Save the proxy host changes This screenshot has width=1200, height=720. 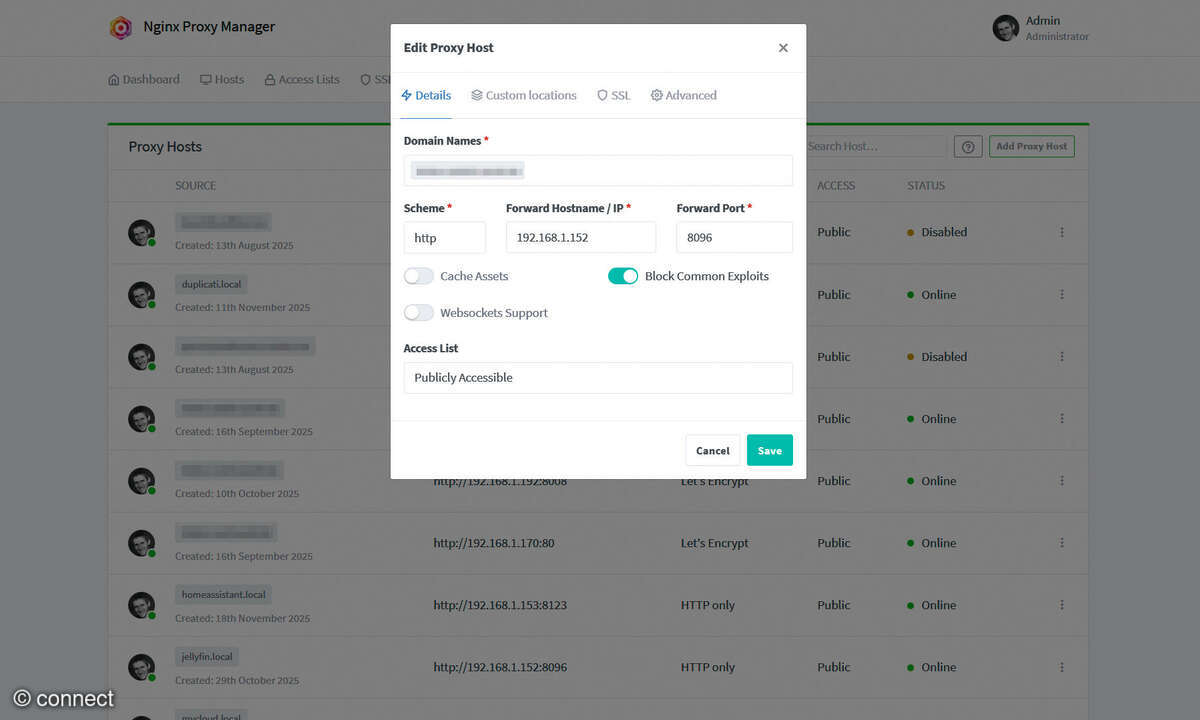pos(769,450)
